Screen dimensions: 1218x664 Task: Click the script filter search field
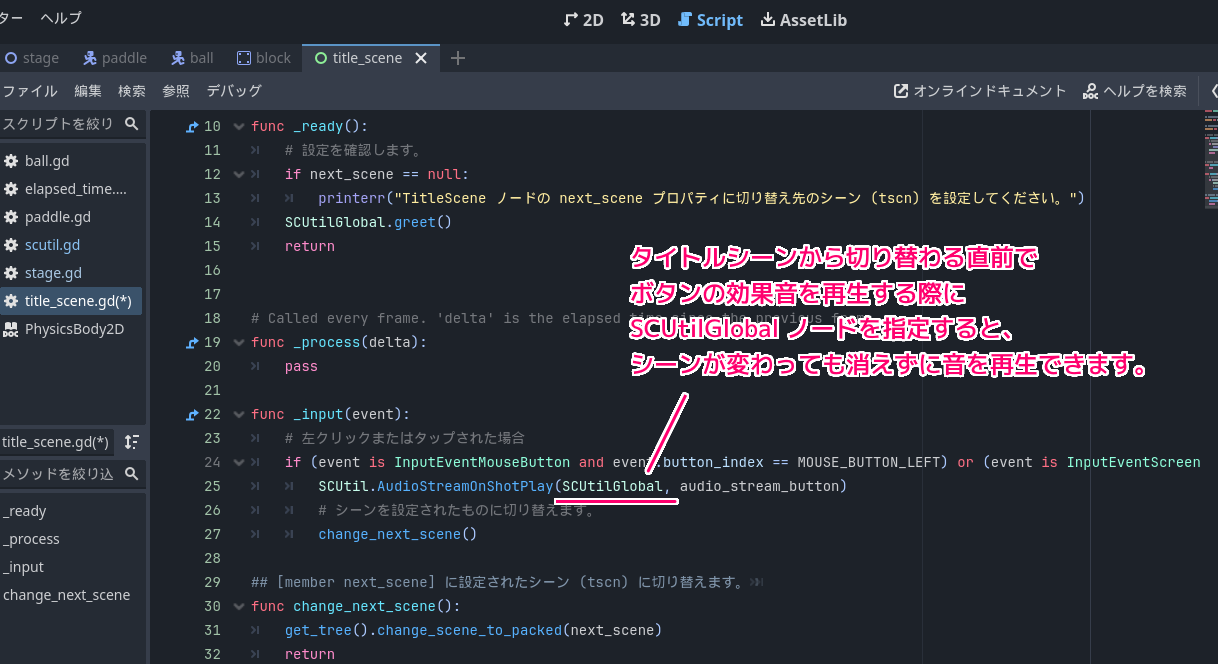tap(72, 124)
